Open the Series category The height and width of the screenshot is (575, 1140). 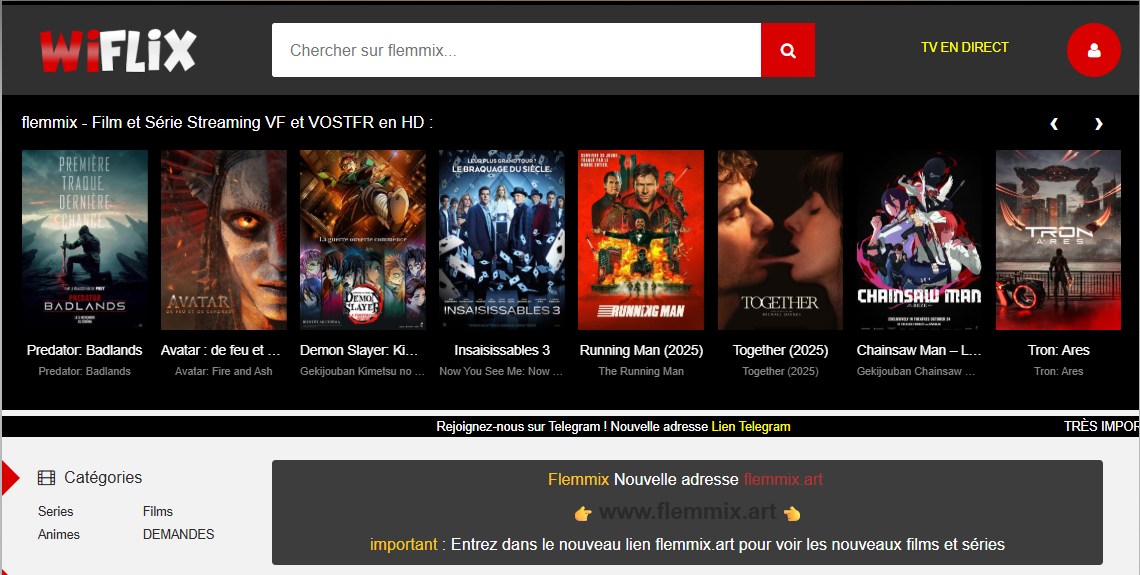click(x=56, y=511)
